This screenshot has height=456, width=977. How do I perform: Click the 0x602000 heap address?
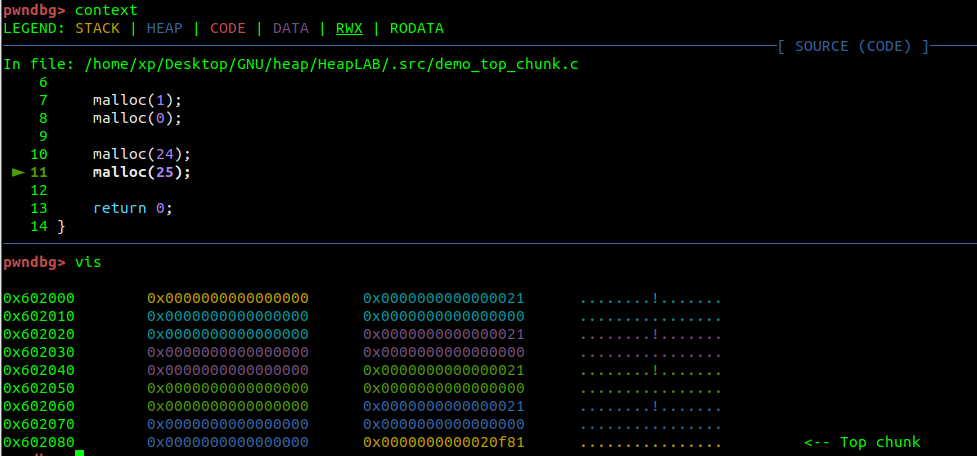coord(39,298)
